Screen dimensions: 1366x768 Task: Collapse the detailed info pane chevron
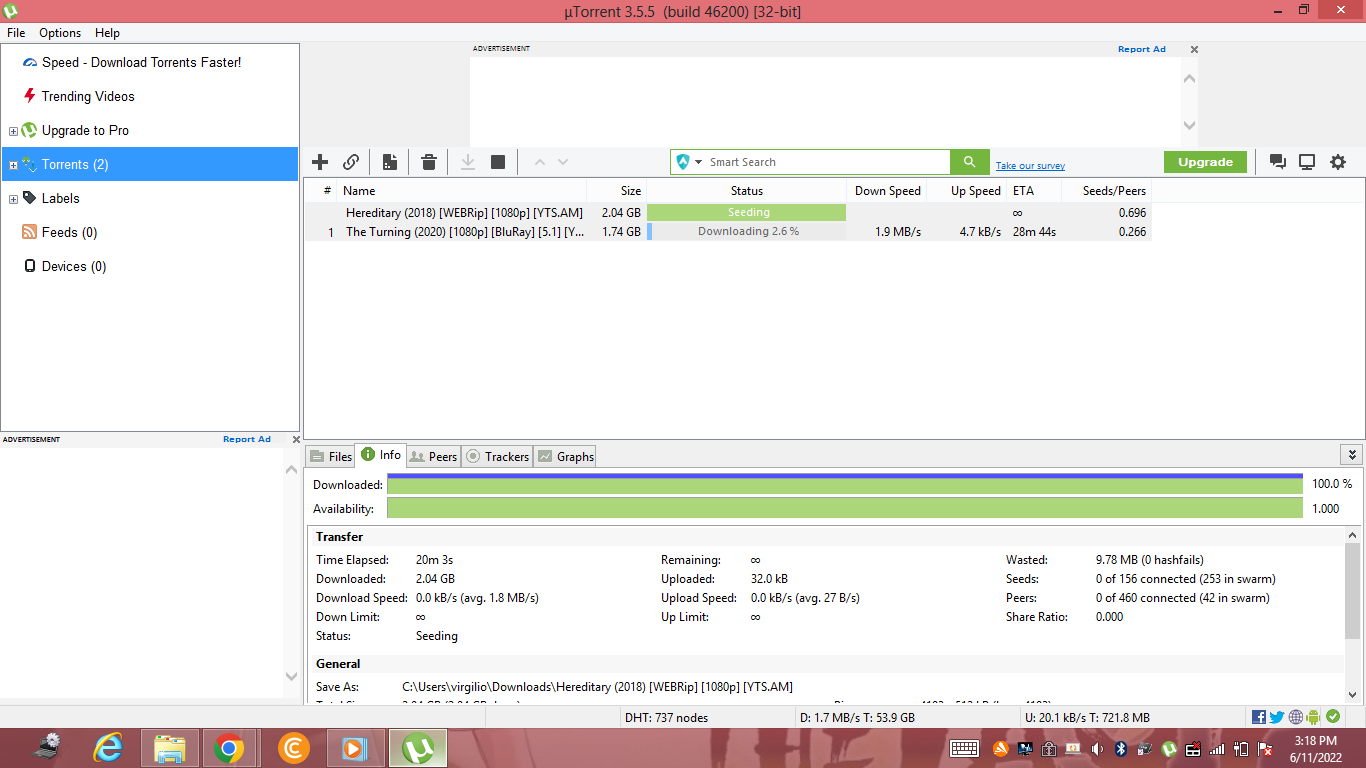pyautogui.click(x=1352, y=455)
